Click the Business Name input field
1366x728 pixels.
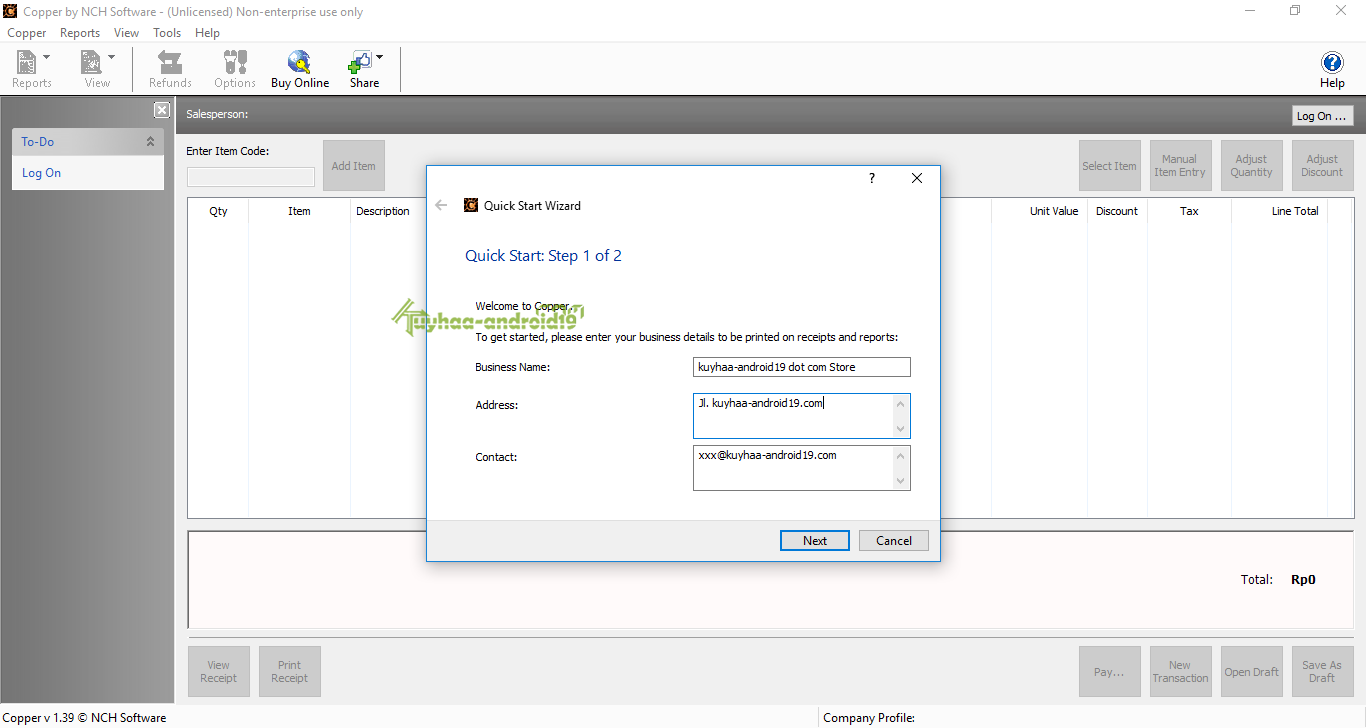click(802, 367)
